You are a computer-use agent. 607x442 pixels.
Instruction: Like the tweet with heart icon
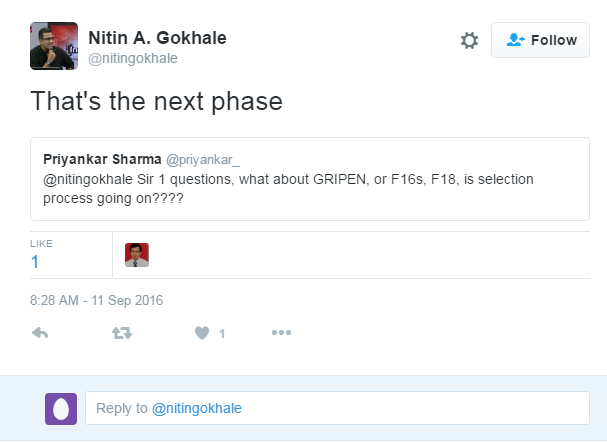(202, 333)
